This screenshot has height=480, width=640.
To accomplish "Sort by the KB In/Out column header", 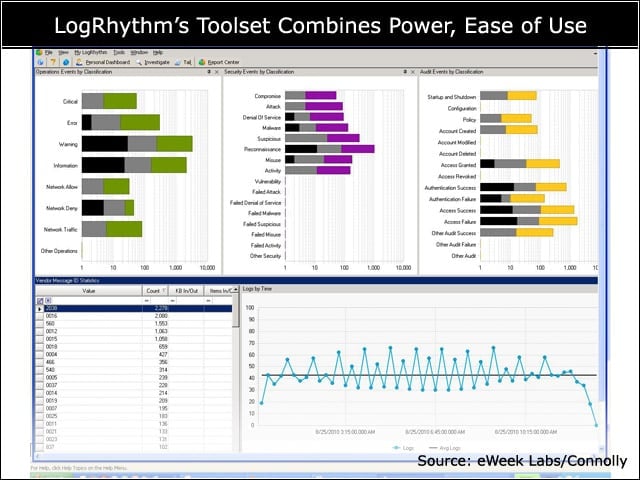I will pyautogui.click(x=186, y=291).
